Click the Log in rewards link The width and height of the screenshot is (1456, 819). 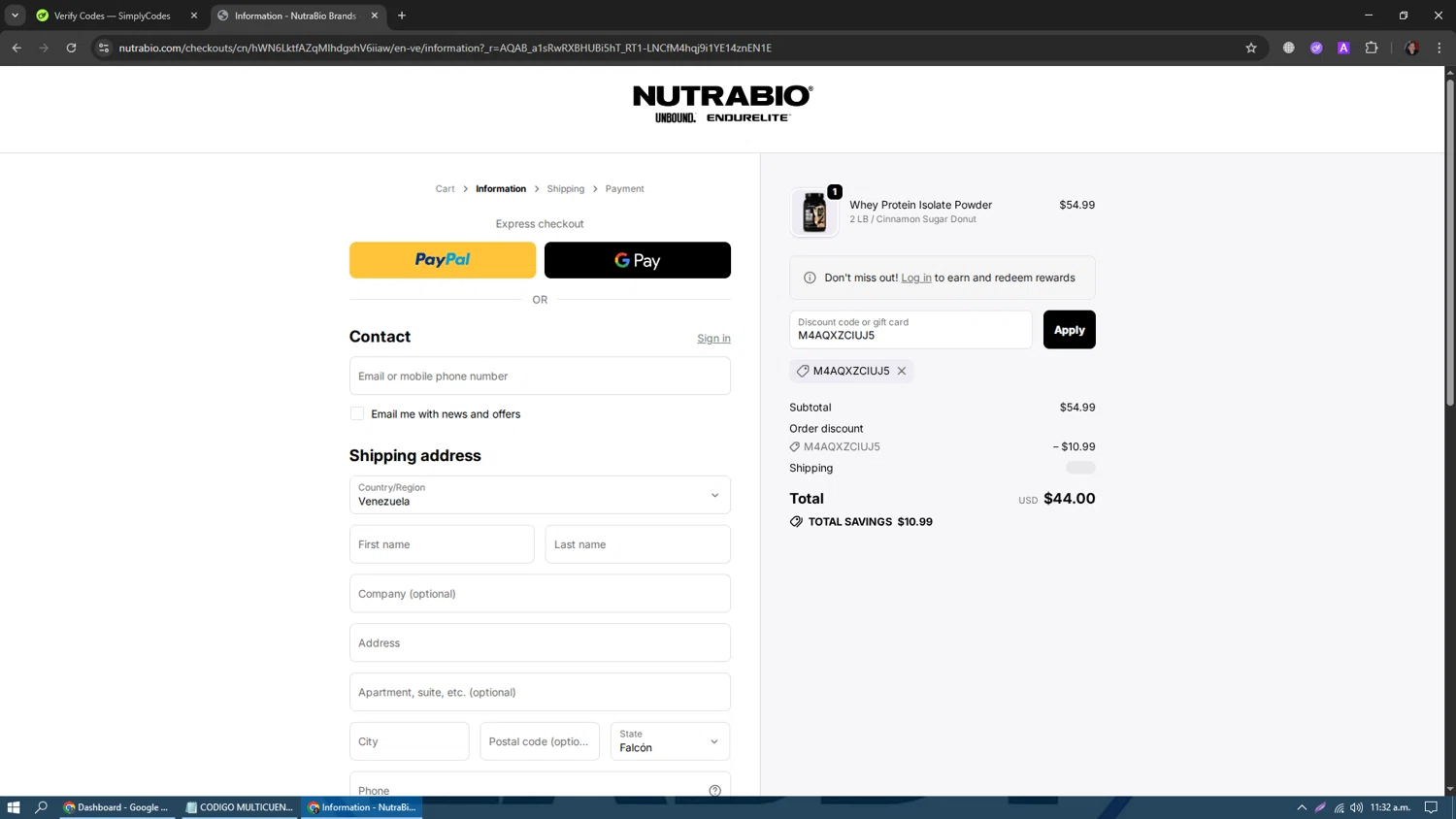[916, 278]
